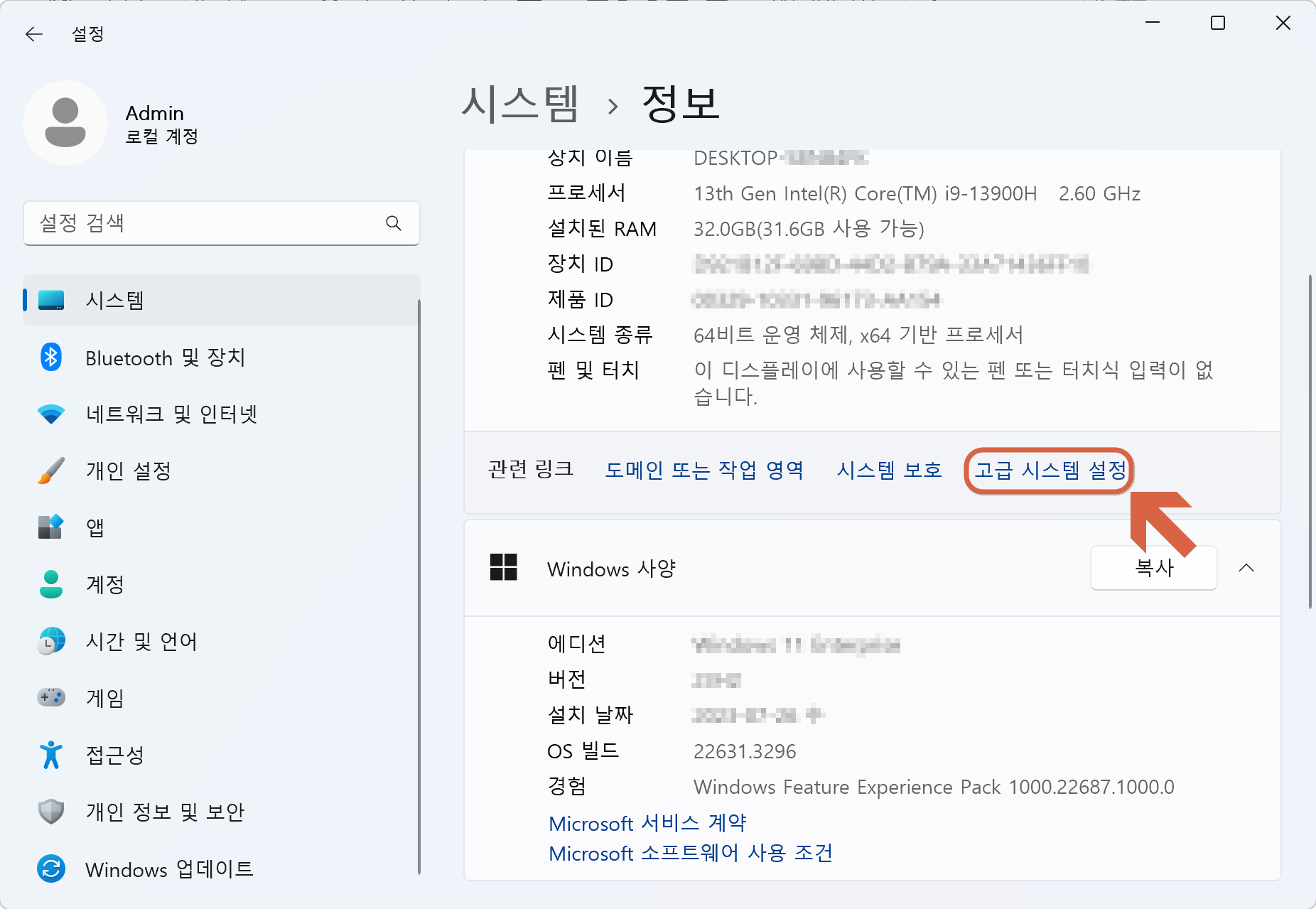Click the 시스템 breadcrumb in header
The height and width of the screenshot is (909, 1316).
click(520, 104)
